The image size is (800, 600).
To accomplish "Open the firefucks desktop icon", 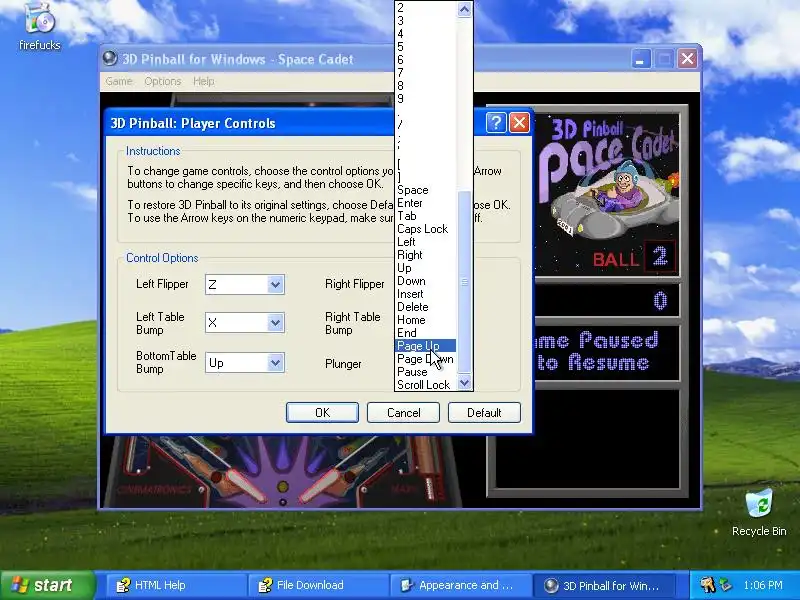I will tap(39, 27).
